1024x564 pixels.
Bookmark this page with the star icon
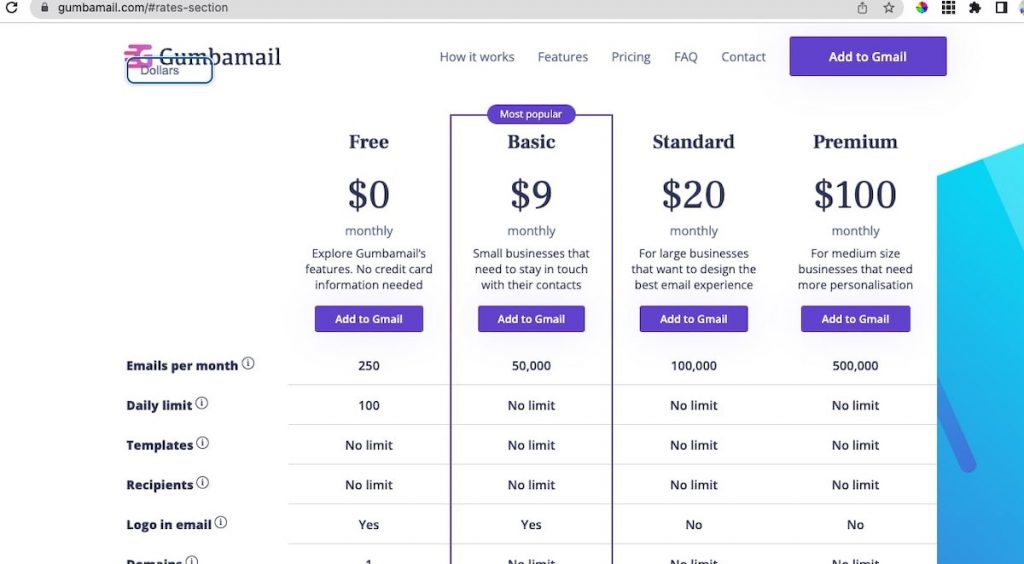[x=888, y=8]
